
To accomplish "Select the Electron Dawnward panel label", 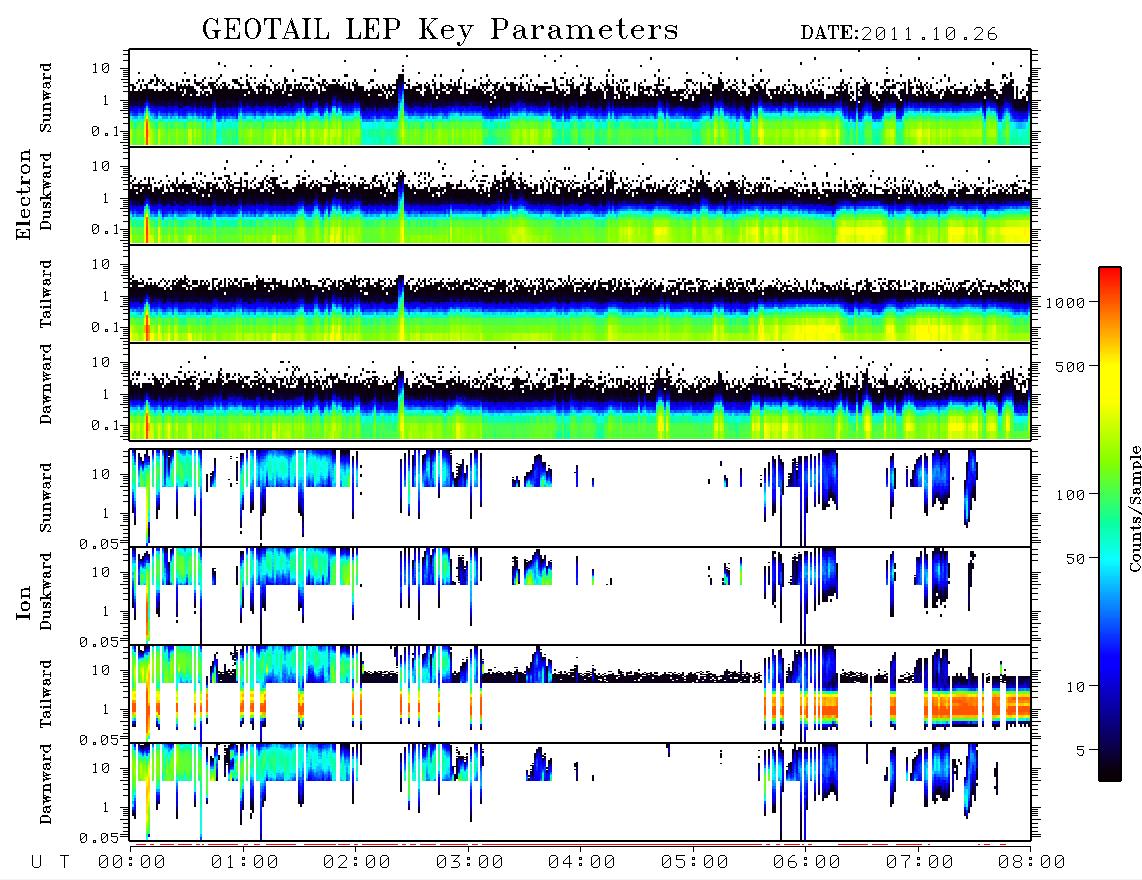I will point(46,385).
